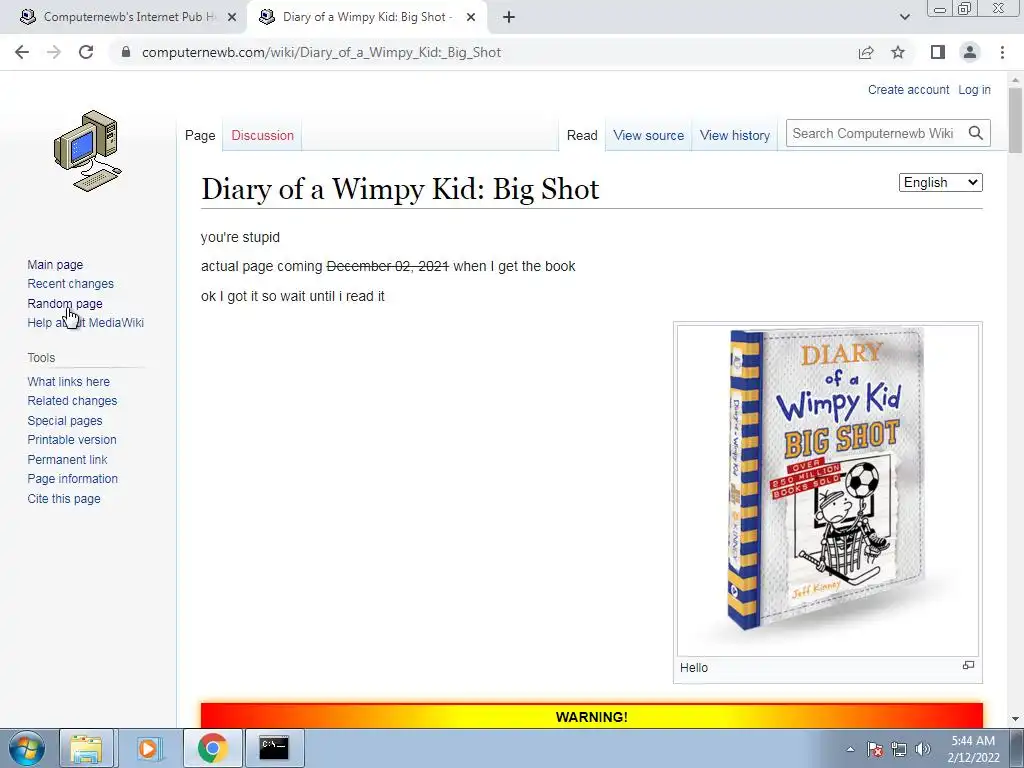This screenshot has width=1024, height=768.
Task: Click the padlock site info icon
Action: [x=126, y=52]
